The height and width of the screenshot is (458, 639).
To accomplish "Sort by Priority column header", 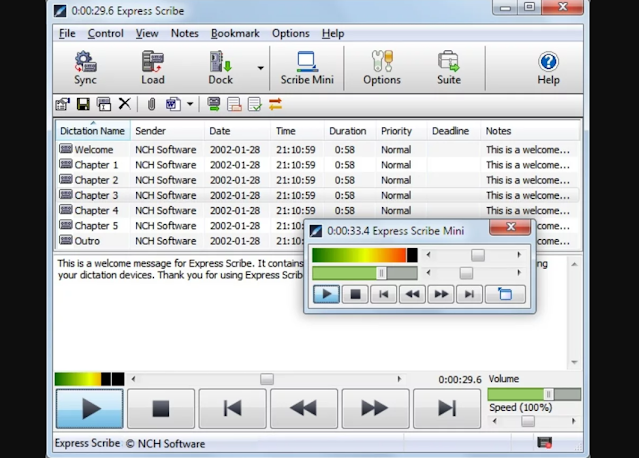I will tap(402, 131).
